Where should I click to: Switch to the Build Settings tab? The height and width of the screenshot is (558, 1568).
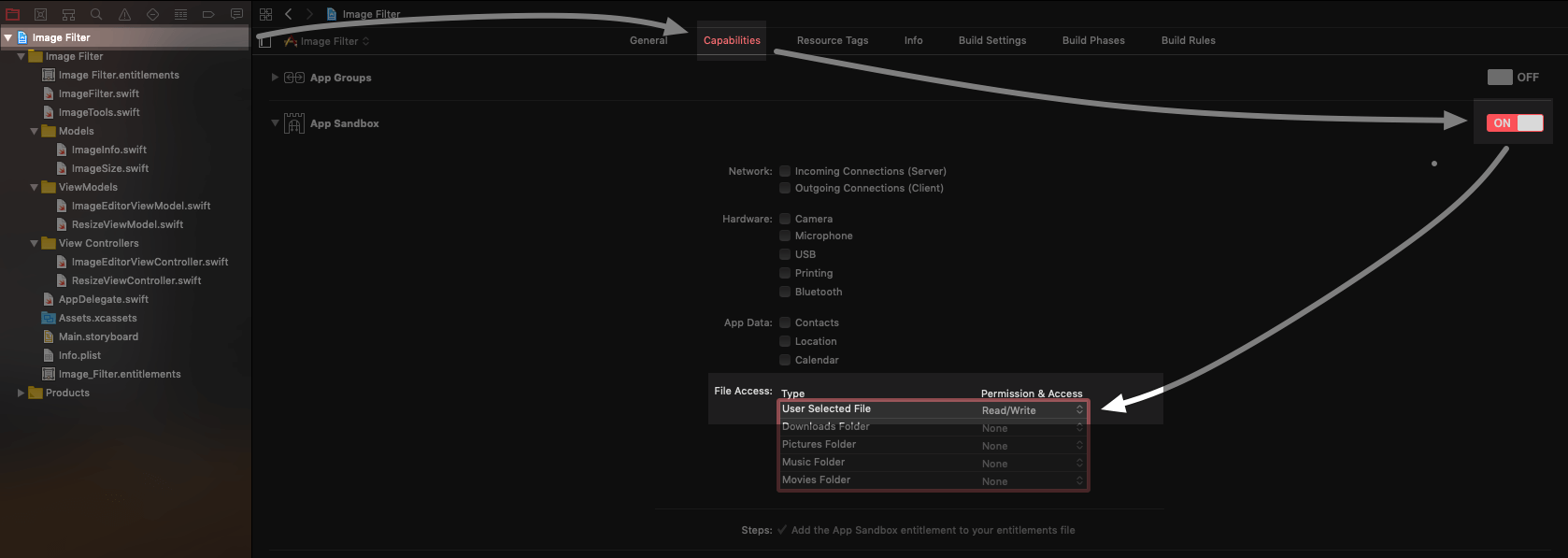(991, 40)
